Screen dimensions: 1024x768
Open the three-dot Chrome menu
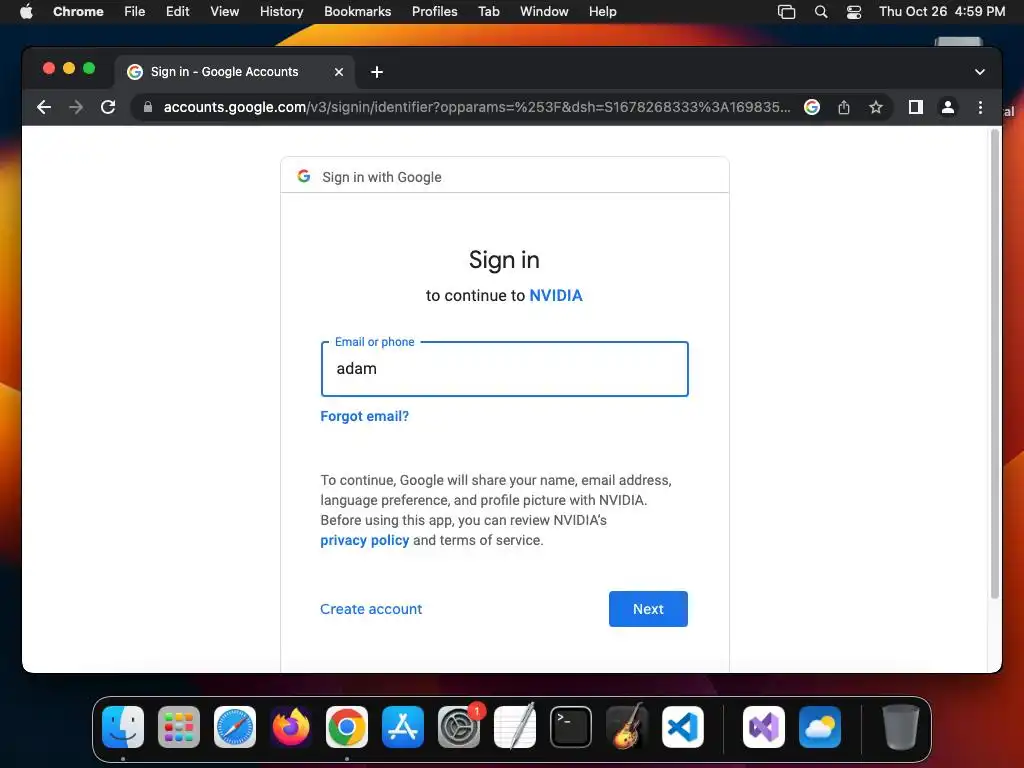click(980, 107)
